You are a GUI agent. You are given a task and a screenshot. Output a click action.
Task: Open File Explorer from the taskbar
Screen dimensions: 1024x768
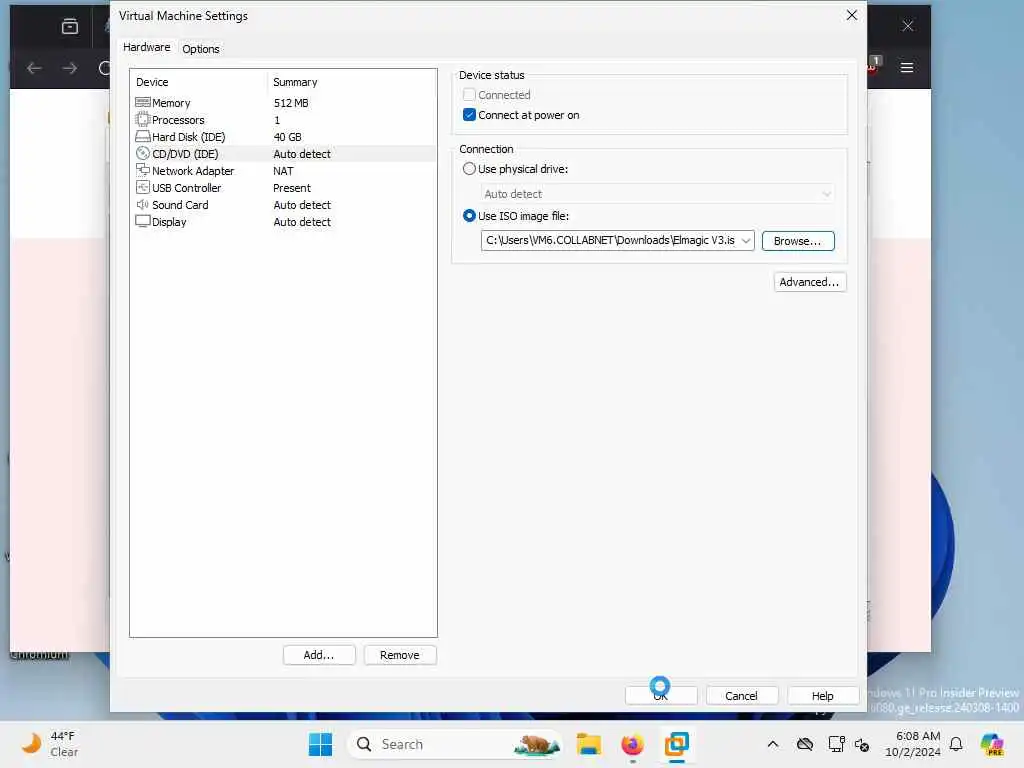[588, 744]
